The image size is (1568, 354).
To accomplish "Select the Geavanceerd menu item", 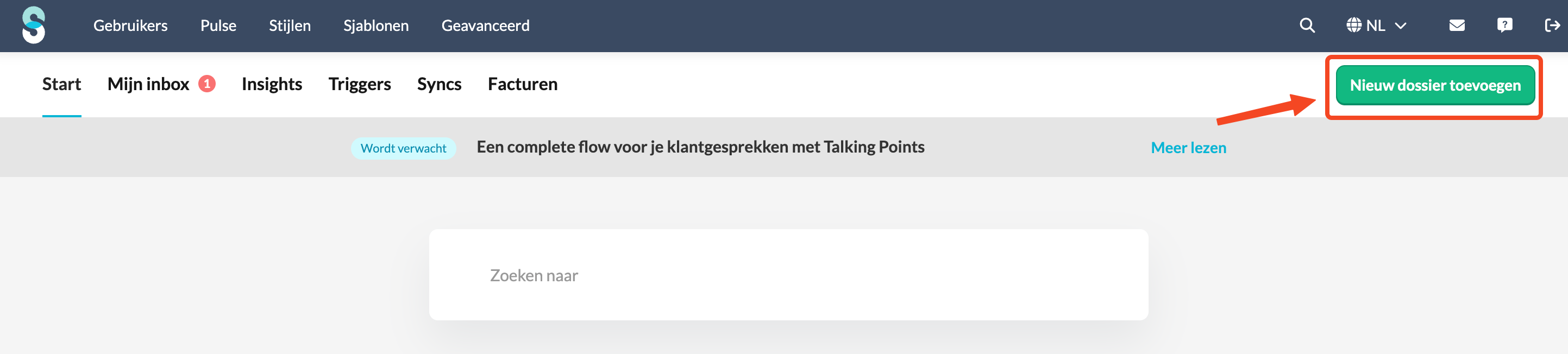I will [x=485, y=26].
